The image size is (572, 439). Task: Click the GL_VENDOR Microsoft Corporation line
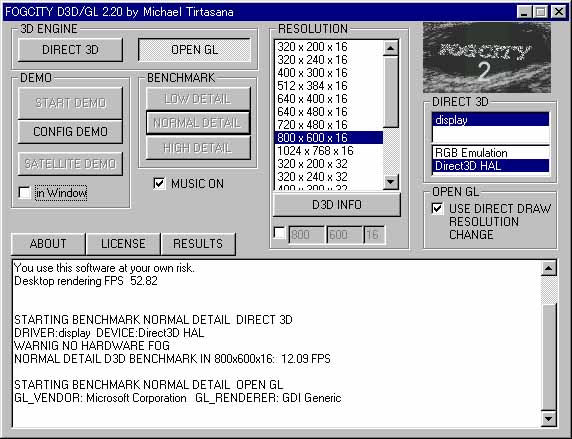178,398
